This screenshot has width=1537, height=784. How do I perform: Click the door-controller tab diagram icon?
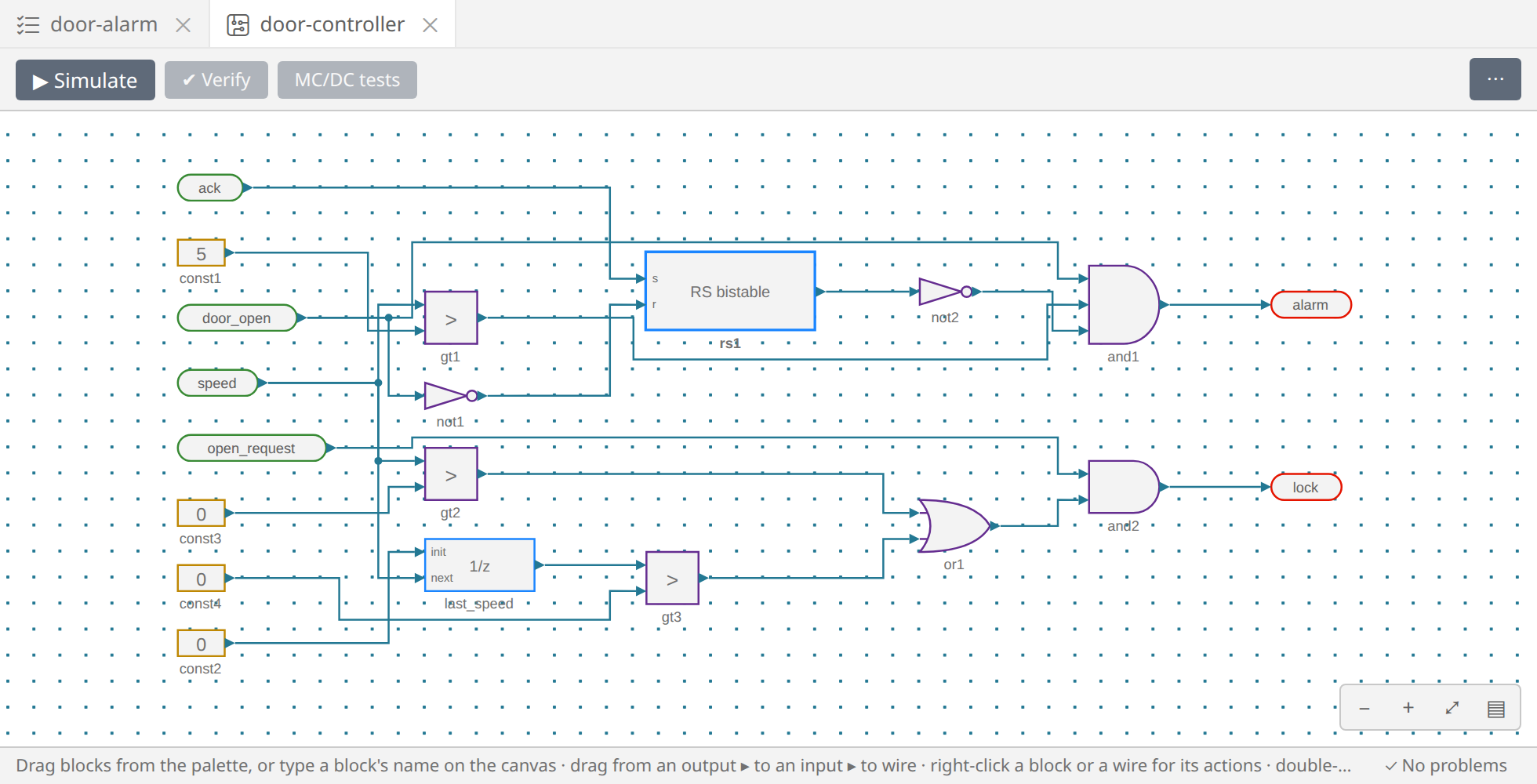(238, 25)
